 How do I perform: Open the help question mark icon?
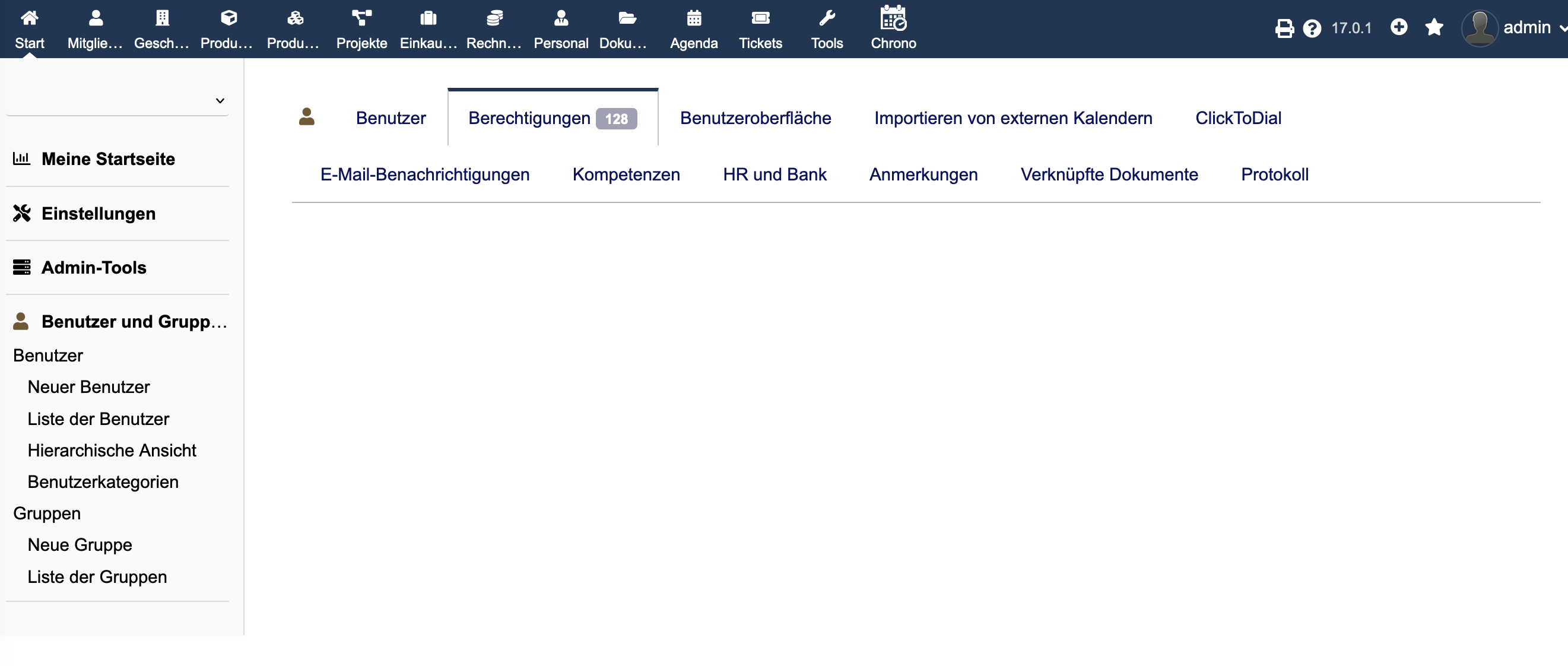(1312, 28)
